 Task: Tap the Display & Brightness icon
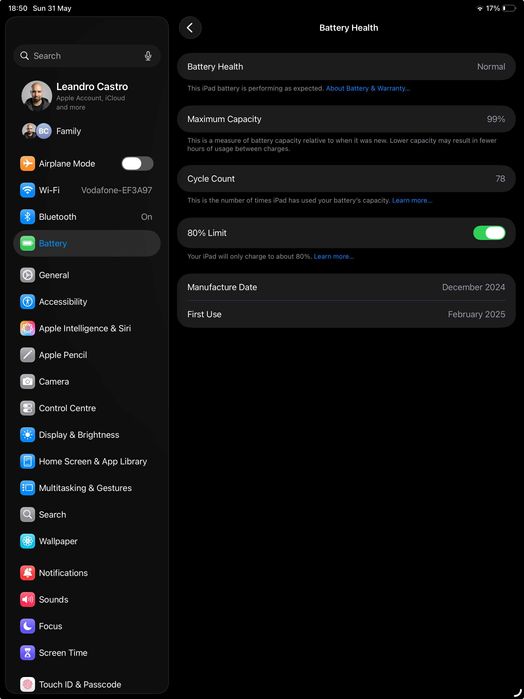coord(27,435)
